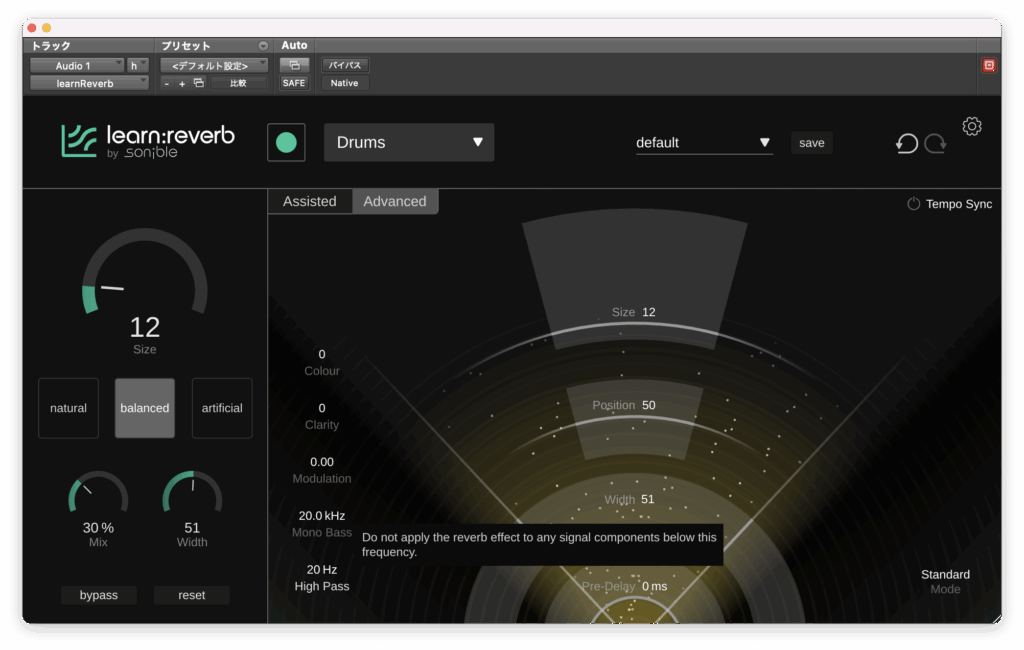Screen dimensions: 1024x650
Task: Click the sonible learn:reverb logo
Action: pyautogui.click(x=148, y=141)
